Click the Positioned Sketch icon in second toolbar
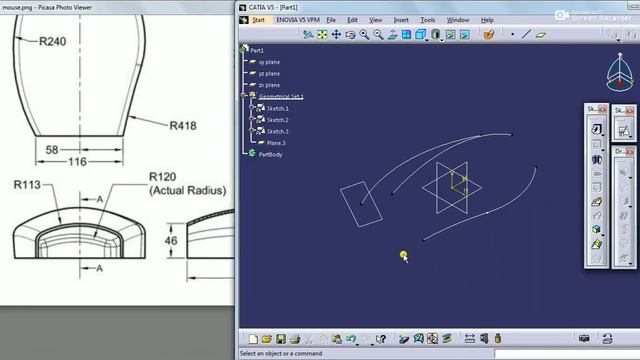 (623, 131)
